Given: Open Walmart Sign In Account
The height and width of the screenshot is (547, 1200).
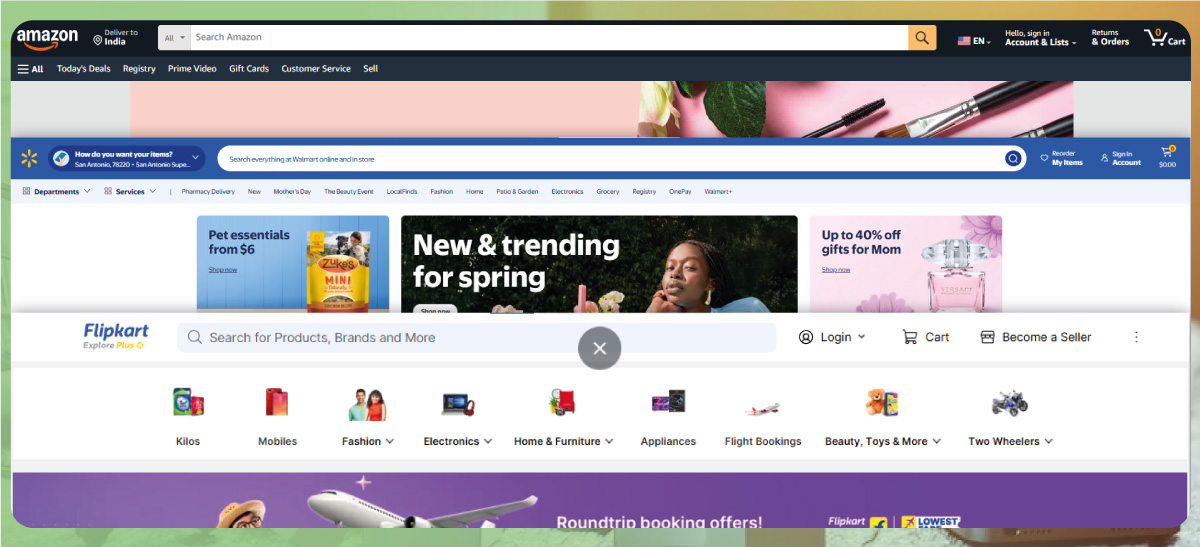Looking at the screenshot, I should tap(1121, 158).
